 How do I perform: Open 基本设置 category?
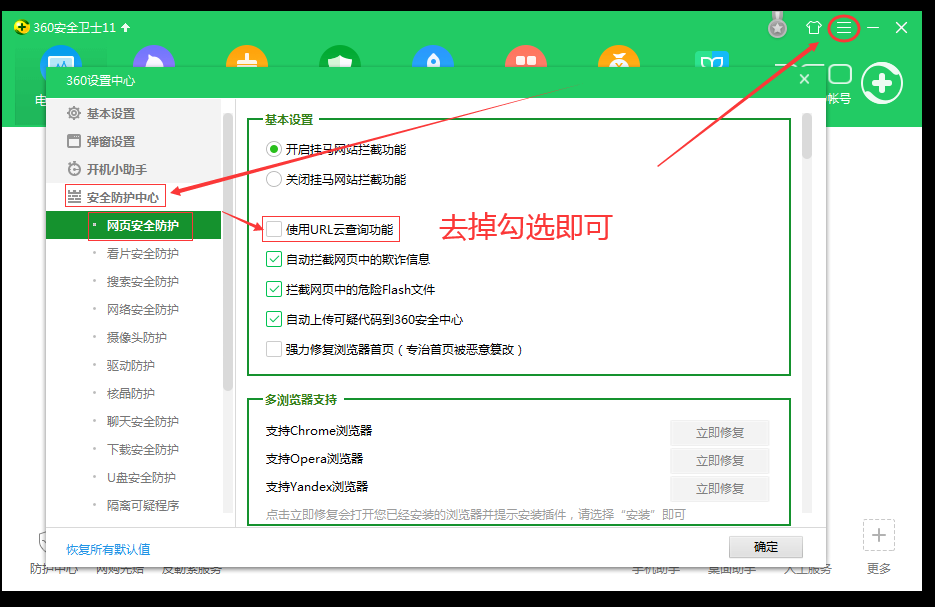[x=111, y=113]
